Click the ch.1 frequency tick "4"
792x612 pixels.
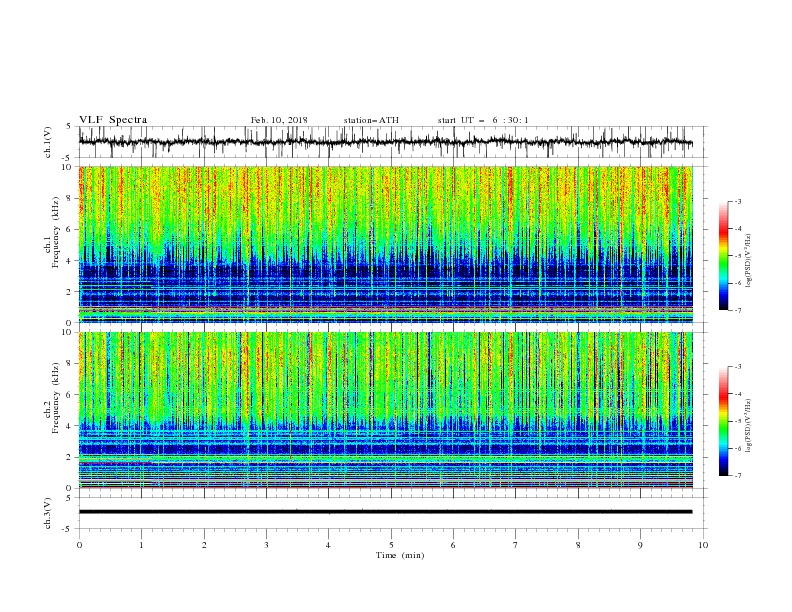click(69, 261)
